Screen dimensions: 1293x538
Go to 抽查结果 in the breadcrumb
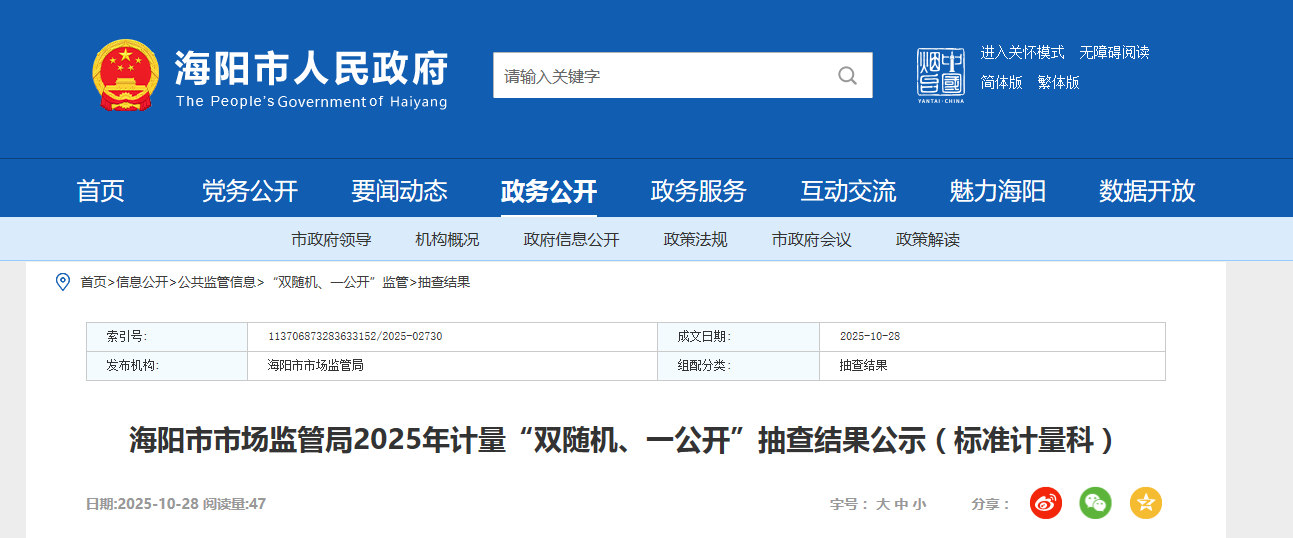click(444, 282)
